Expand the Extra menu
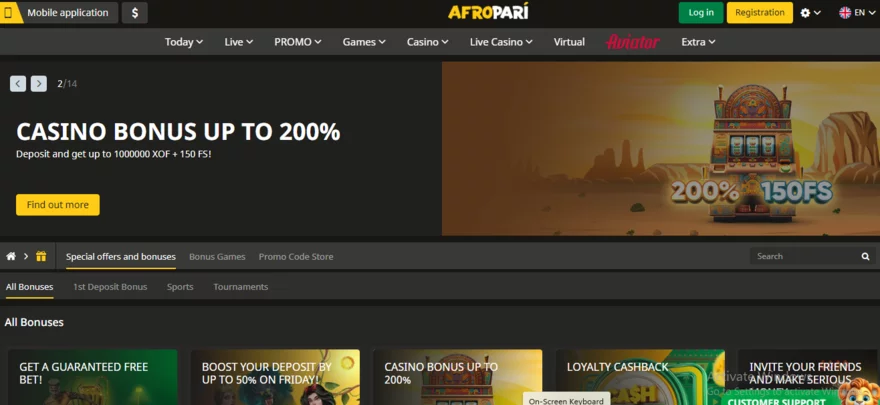The width and height of the screenshot is (880, 405). [698, 42]
